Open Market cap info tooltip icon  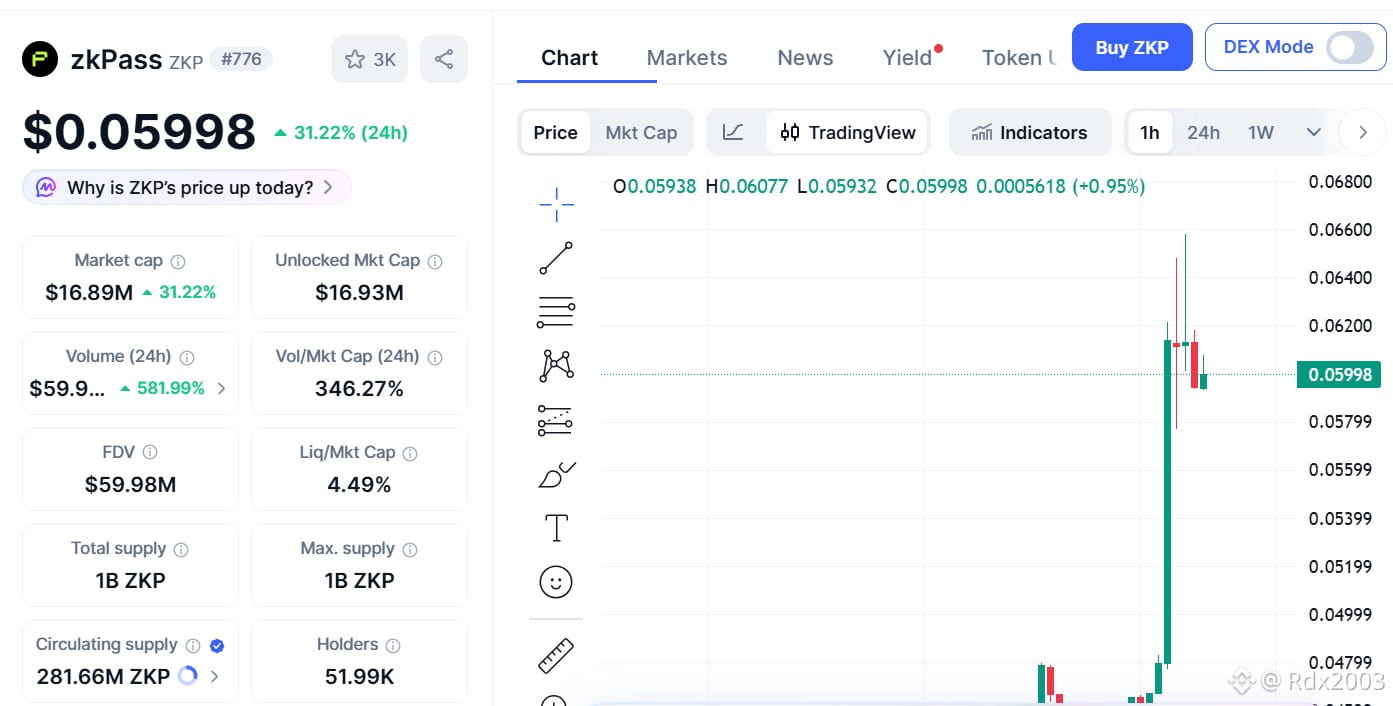[178, 262]
